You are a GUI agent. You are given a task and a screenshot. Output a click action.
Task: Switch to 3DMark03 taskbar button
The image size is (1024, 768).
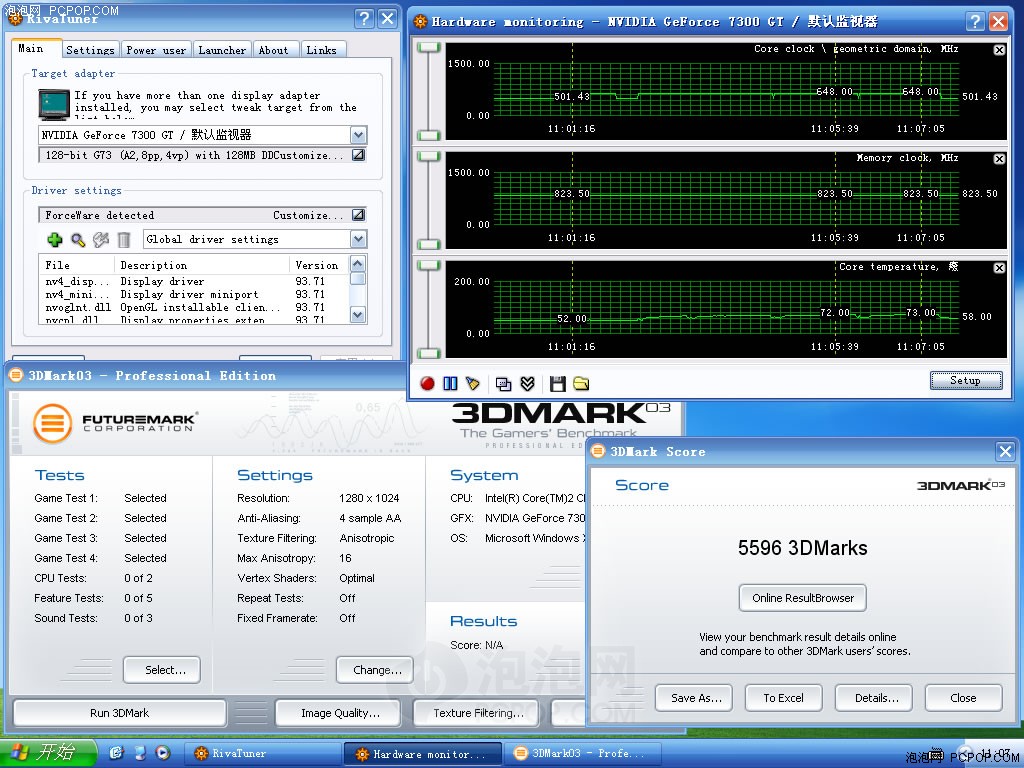(x=583, y=754)
